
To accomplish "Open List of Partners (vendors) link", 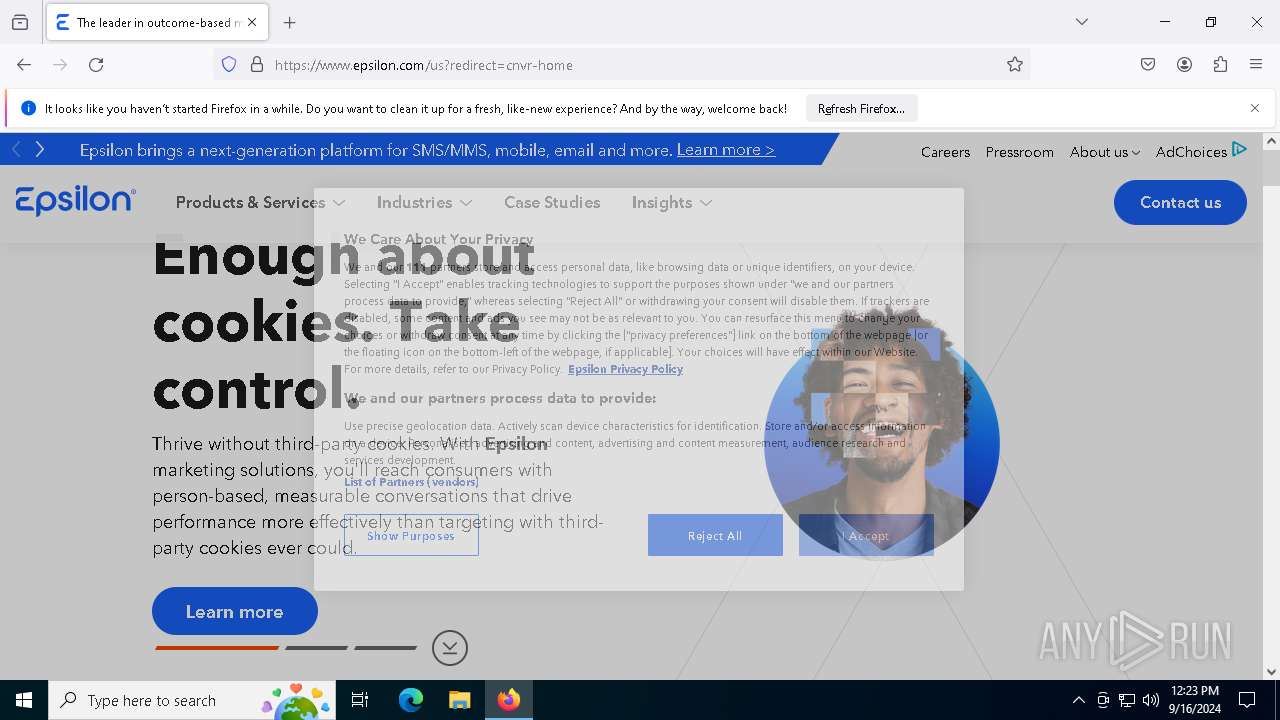I will pos(411,482).
